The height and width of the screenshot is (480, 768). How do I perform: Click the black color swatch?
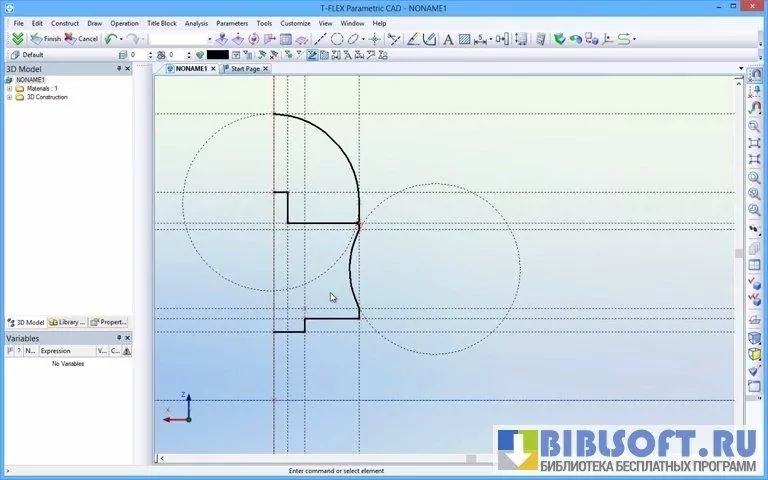coord(217,55)
